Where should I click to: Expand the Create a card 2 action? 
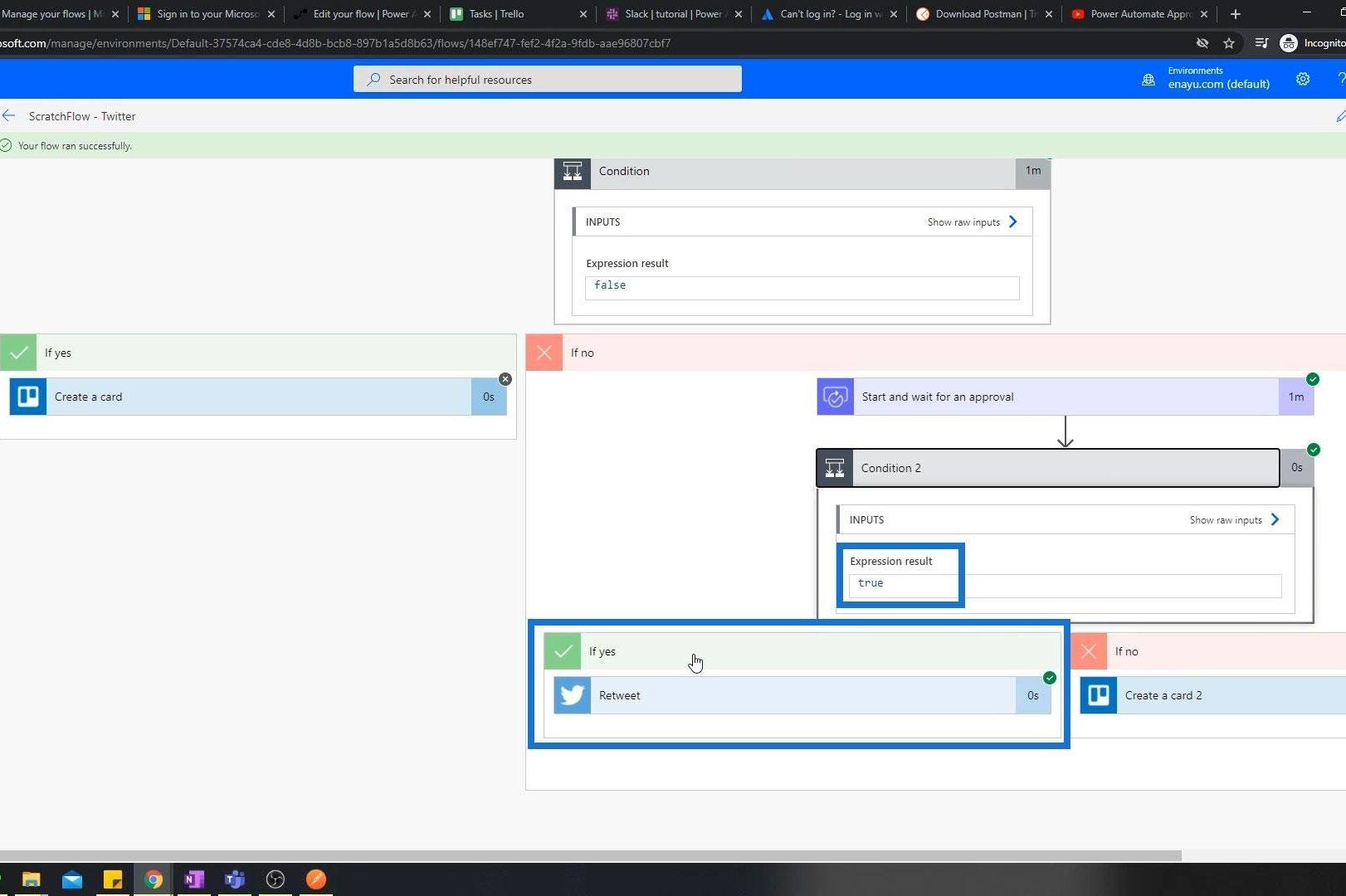point(1213,695)
